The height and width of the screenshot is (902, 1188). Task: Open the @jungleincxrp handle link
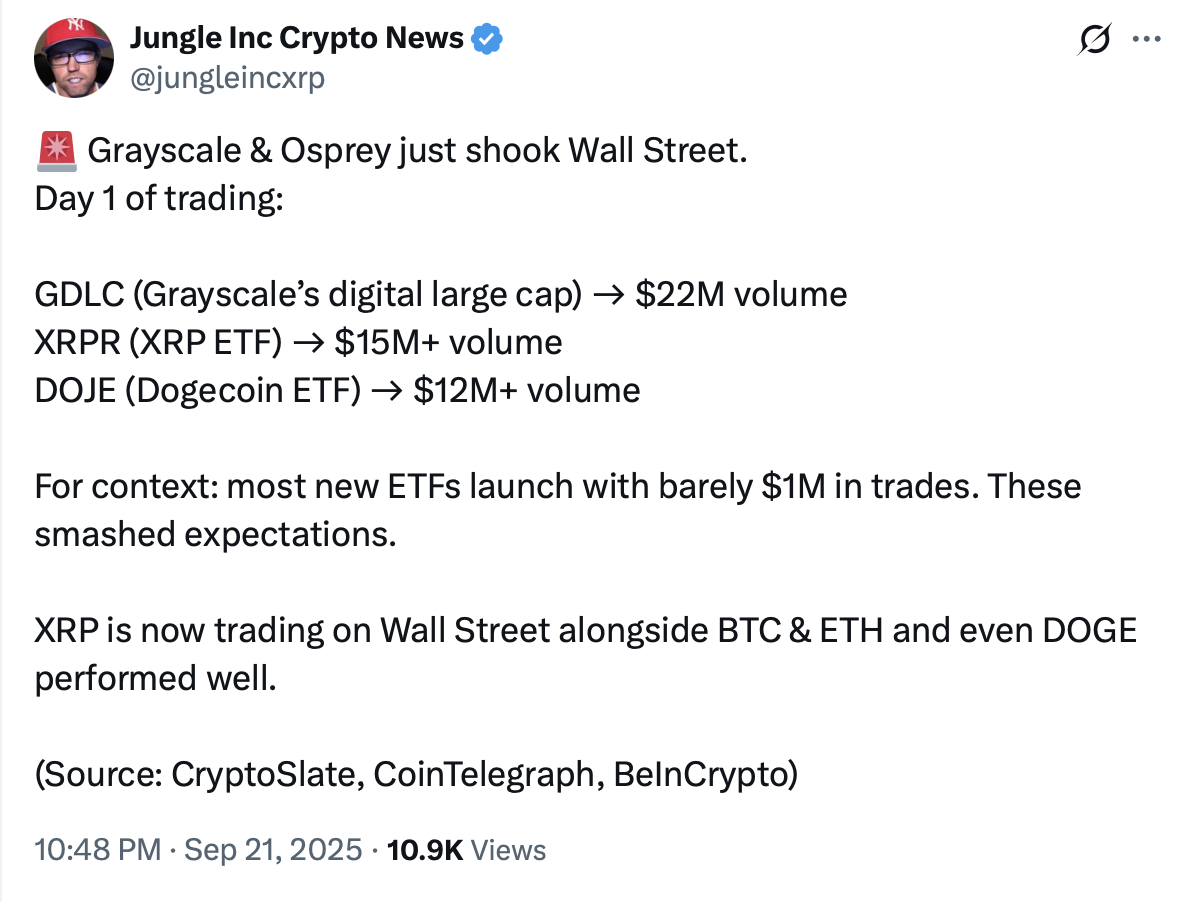(227, 77)
